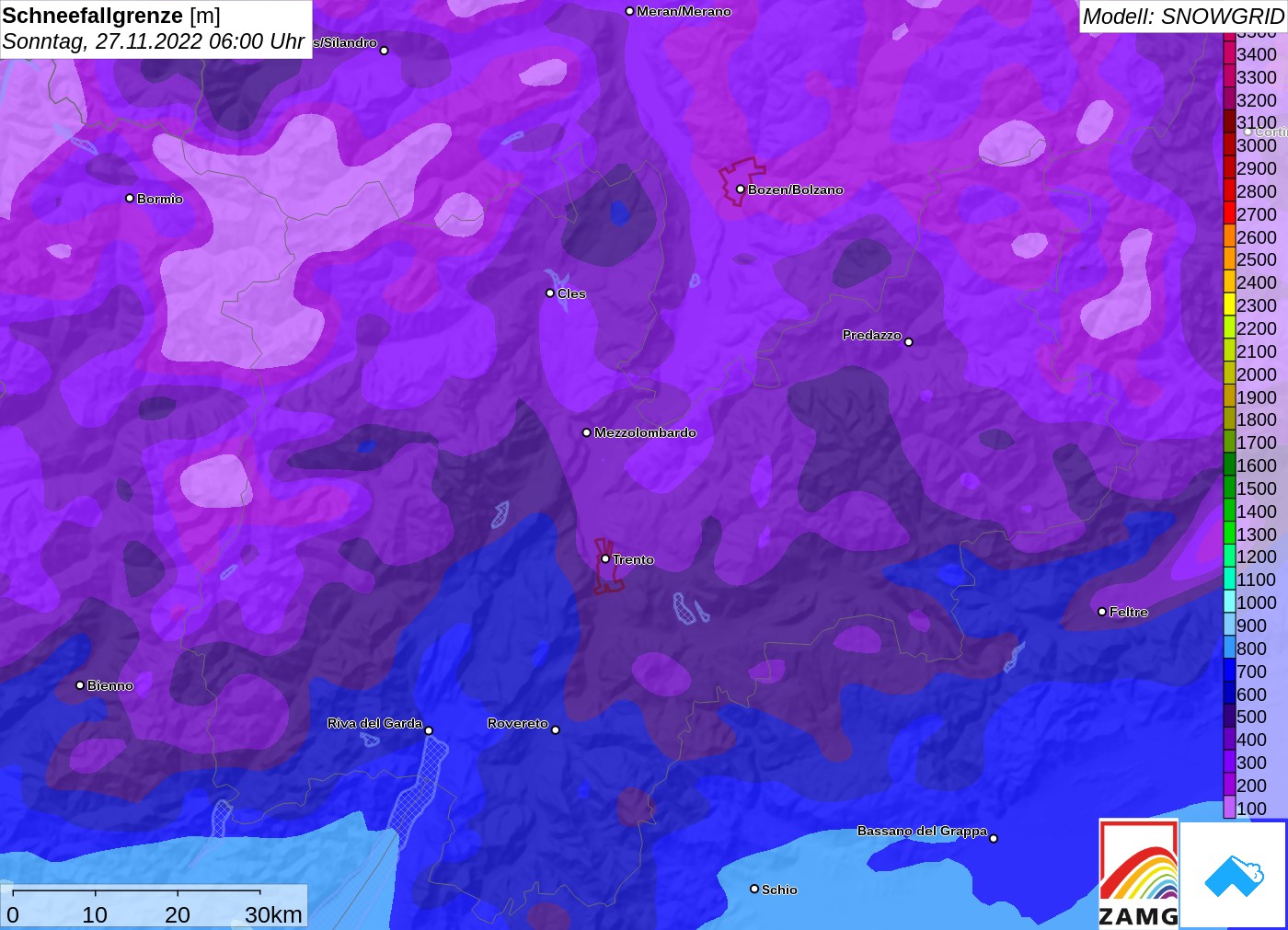Click the 'Schneefallgrenze [m]' title text

click(111, 16)
